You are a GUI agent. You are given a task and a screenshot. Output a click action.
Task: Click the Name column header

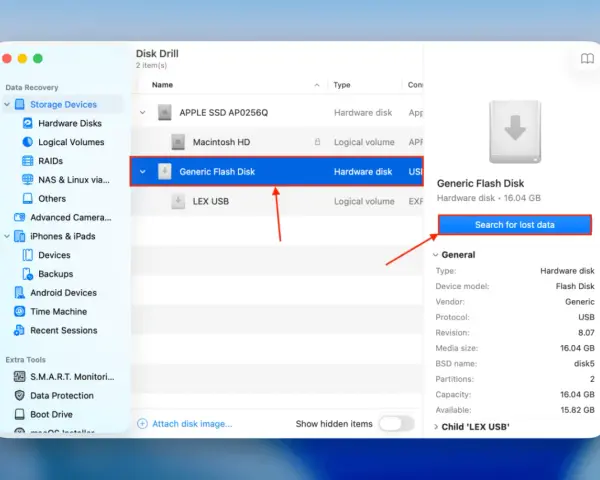pos(162,85)
